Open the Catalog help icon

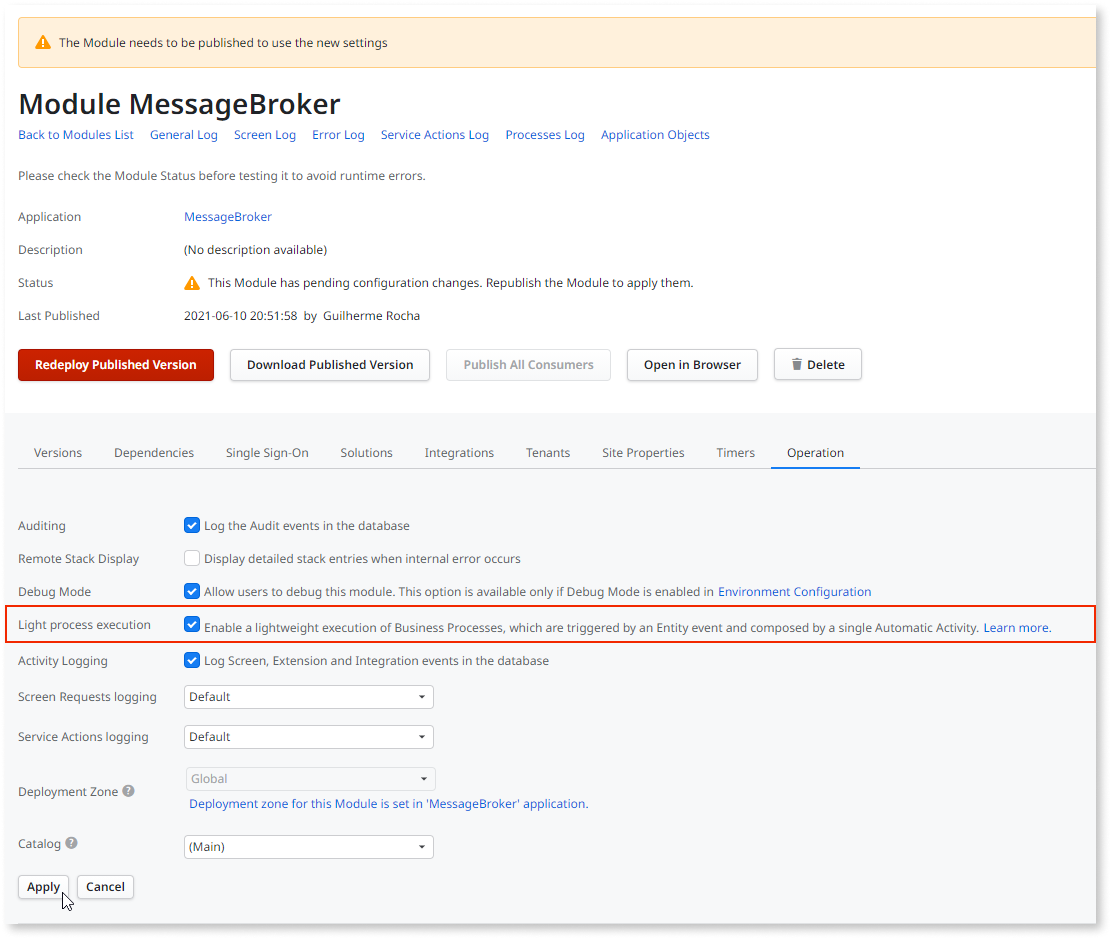click(70, 842)
